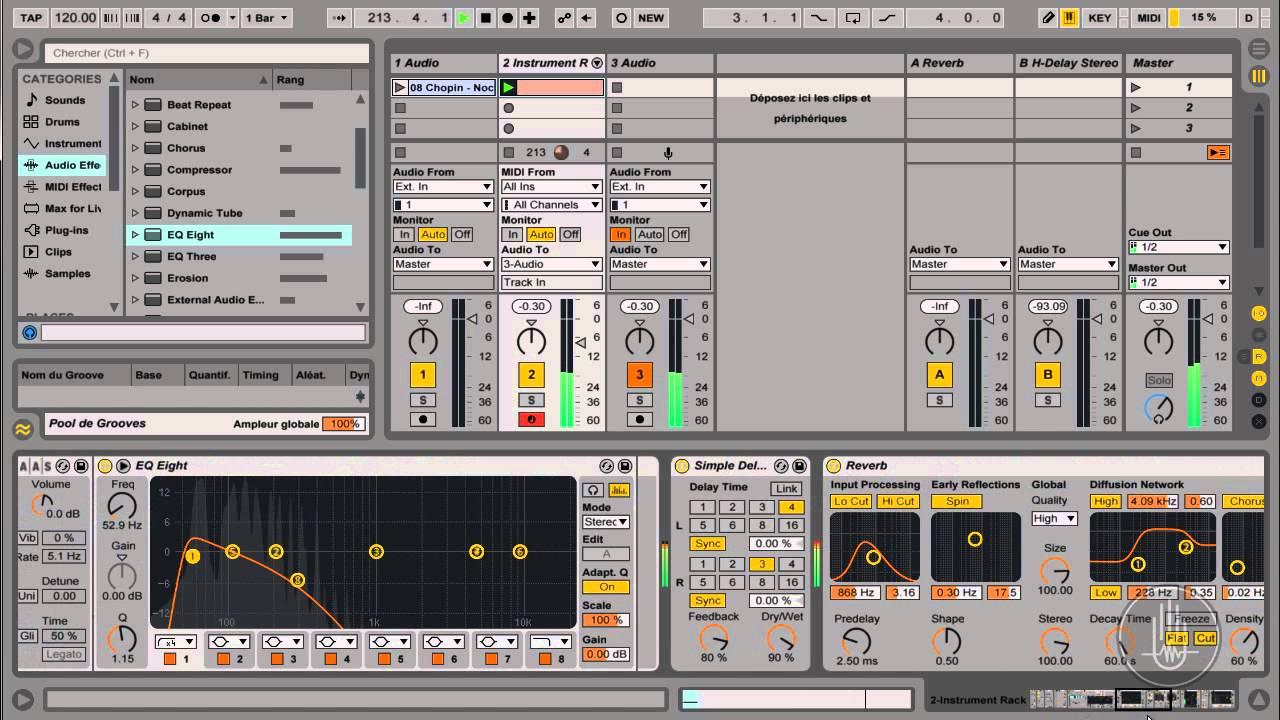Toggle the punch-in switch icon

pyautogui.click(x=819, y=18)
